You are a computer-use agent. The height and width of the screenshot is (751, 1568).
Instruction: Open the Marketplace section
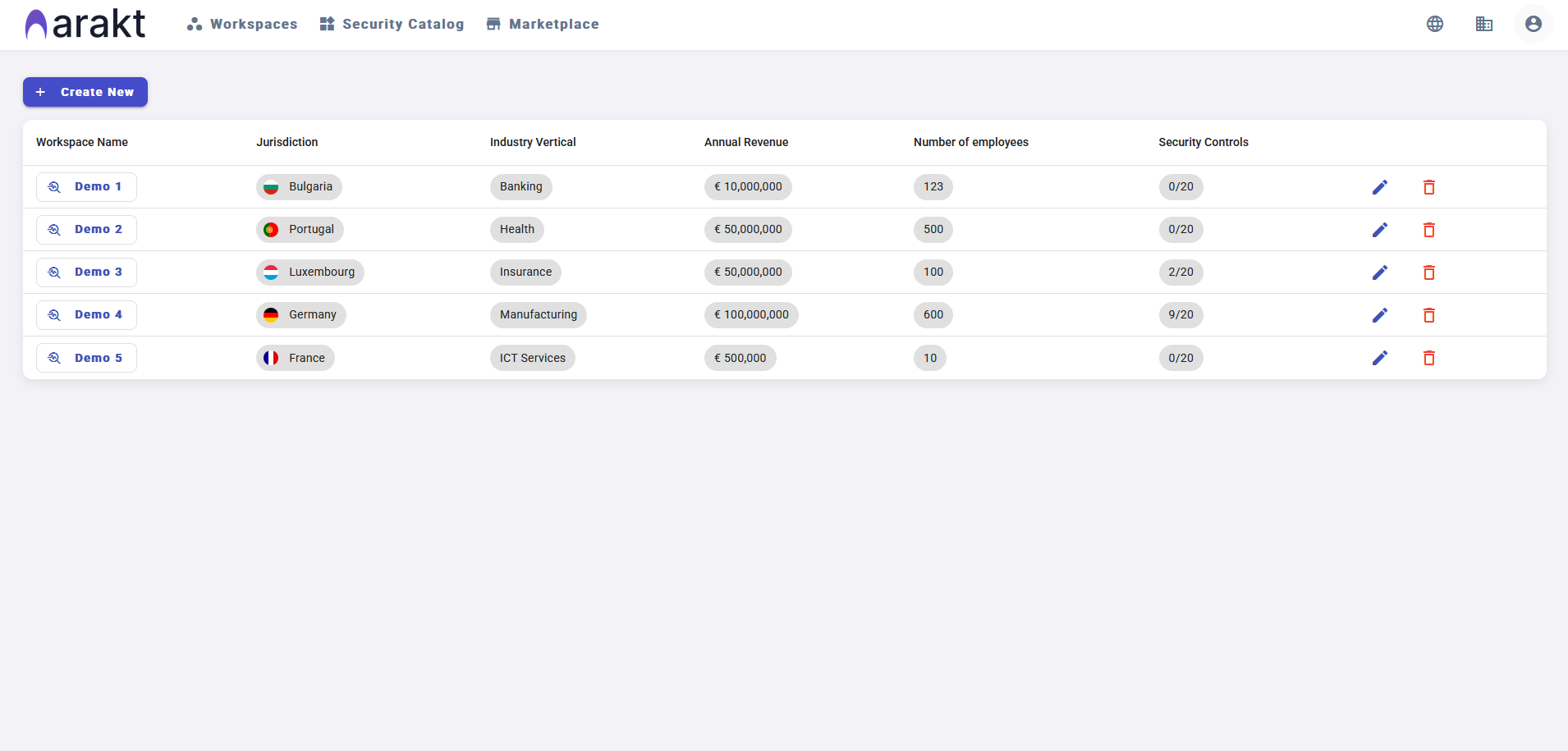[x=542, y=24]
